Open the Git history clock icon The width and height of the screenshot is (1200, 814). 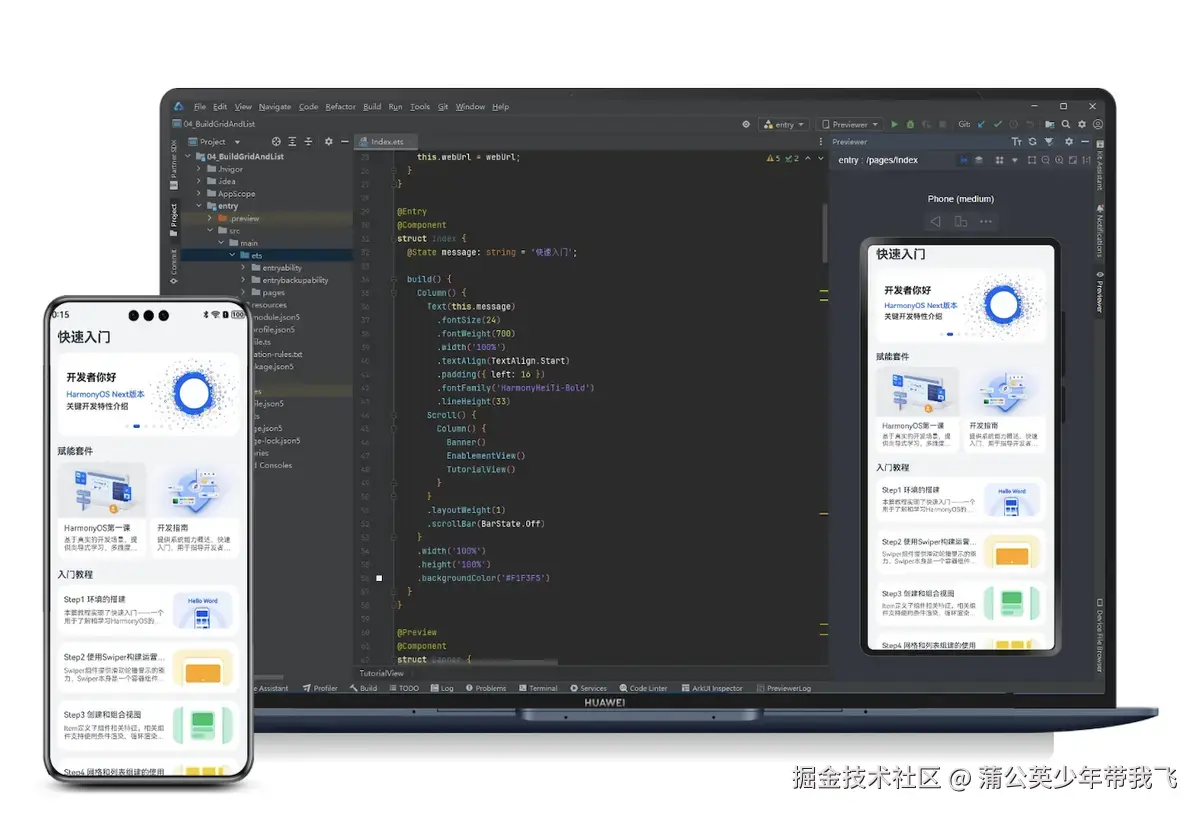pyautogui.click(x=1013, y=124)
